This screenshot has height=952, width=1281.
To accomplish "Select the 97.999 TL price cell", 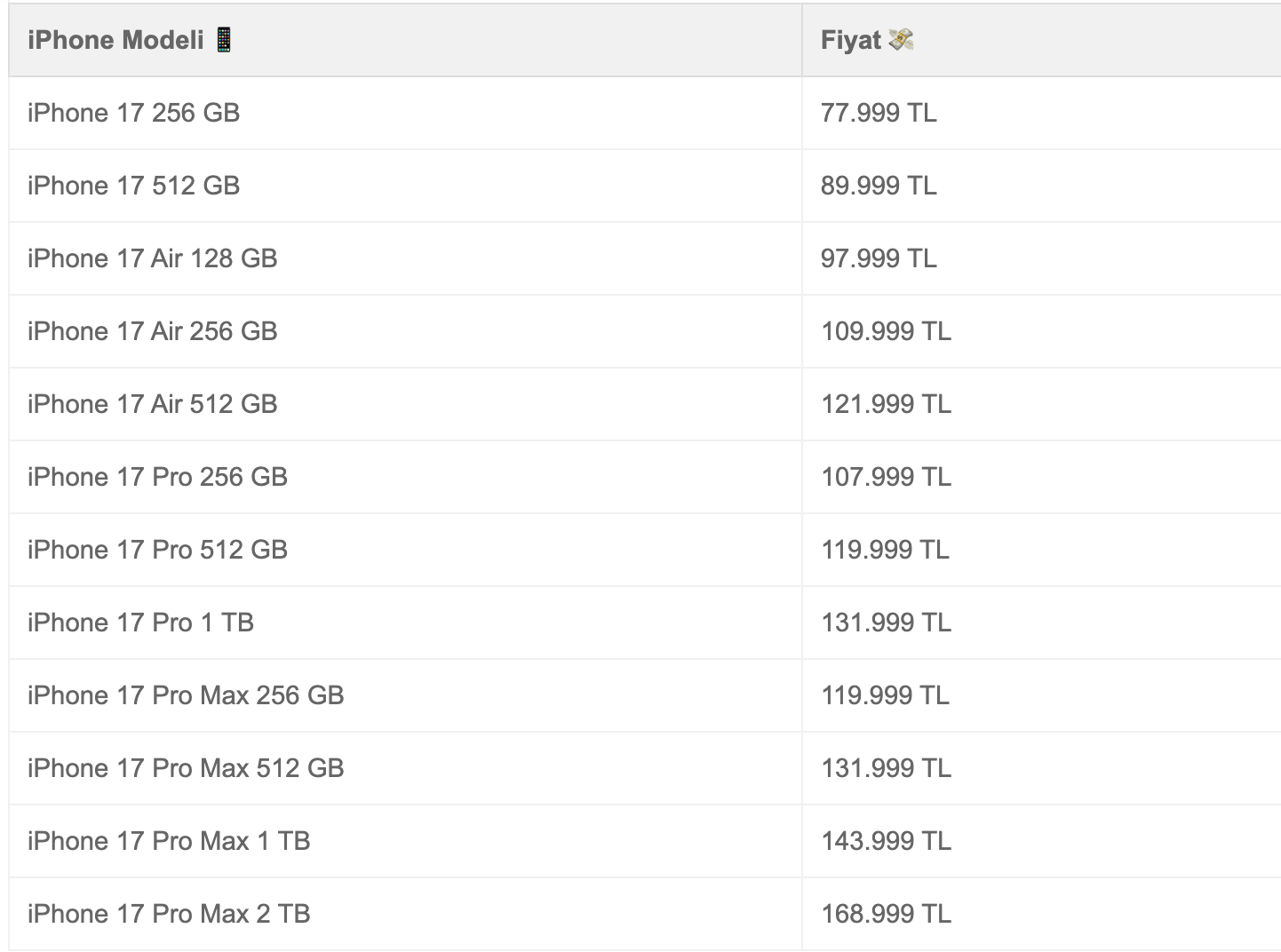I will 879,258.
